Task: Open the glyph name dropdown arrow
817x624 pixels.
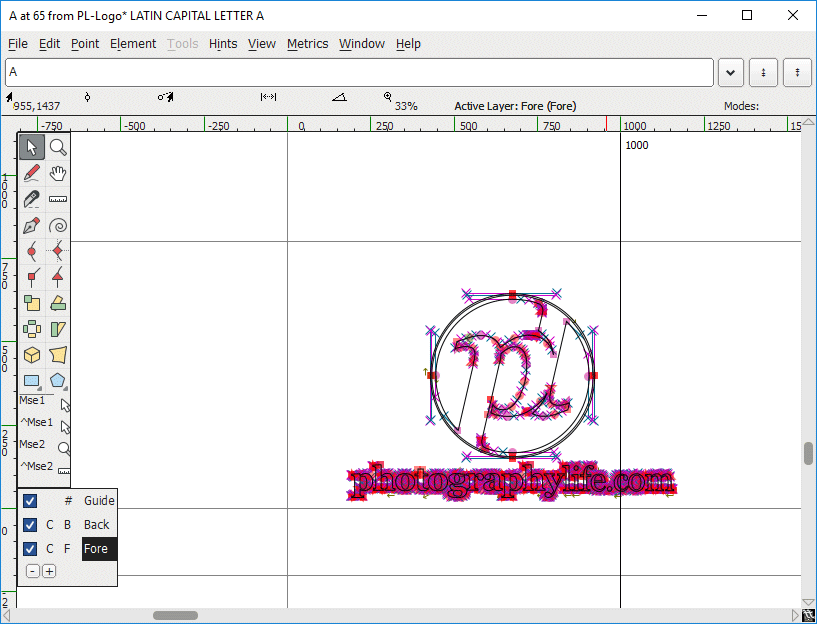Action: click(x=731, y=72)
